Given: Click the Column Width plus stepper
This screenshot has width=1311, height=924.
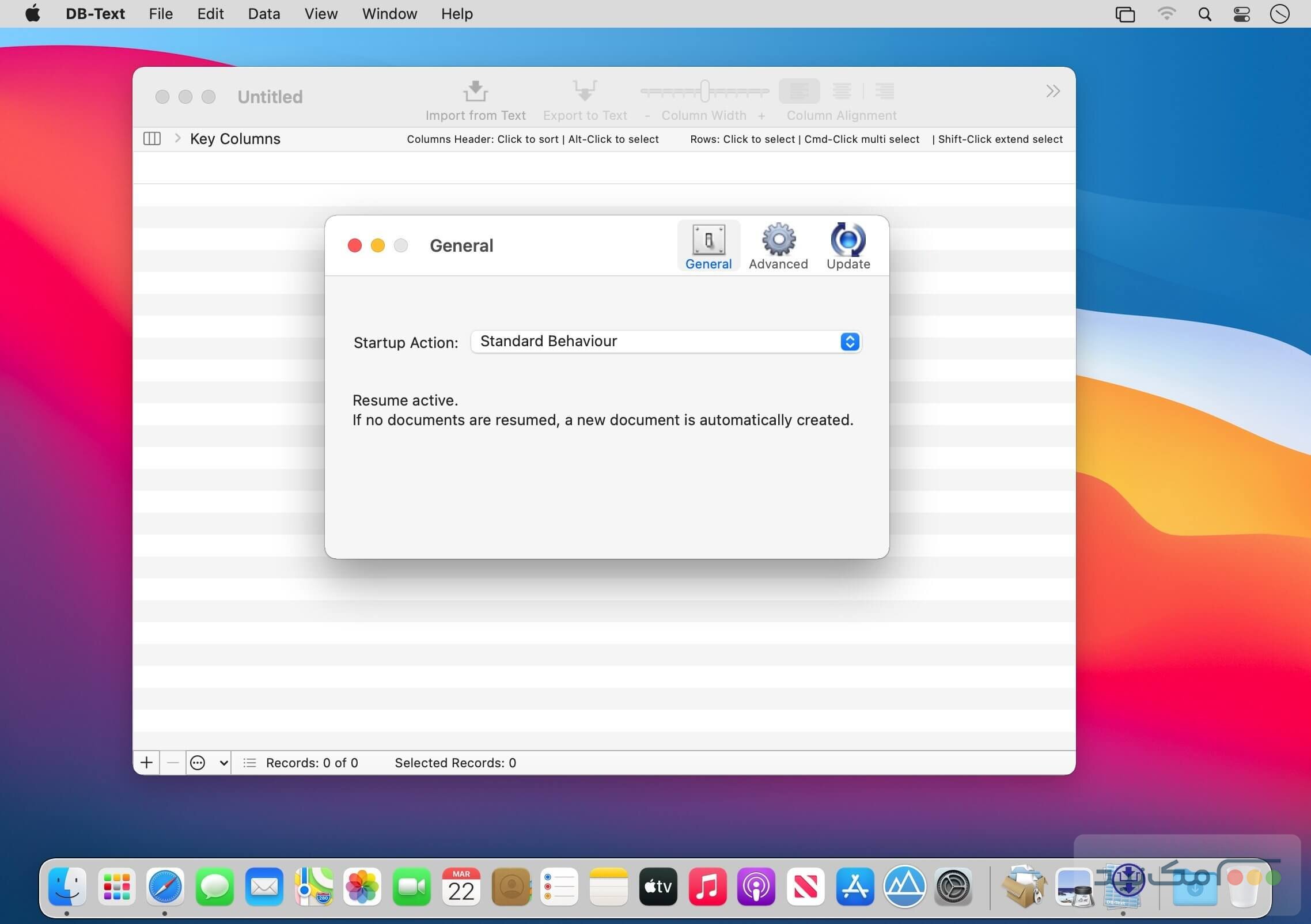Looking at the screenshot, I should click(760, 115).
